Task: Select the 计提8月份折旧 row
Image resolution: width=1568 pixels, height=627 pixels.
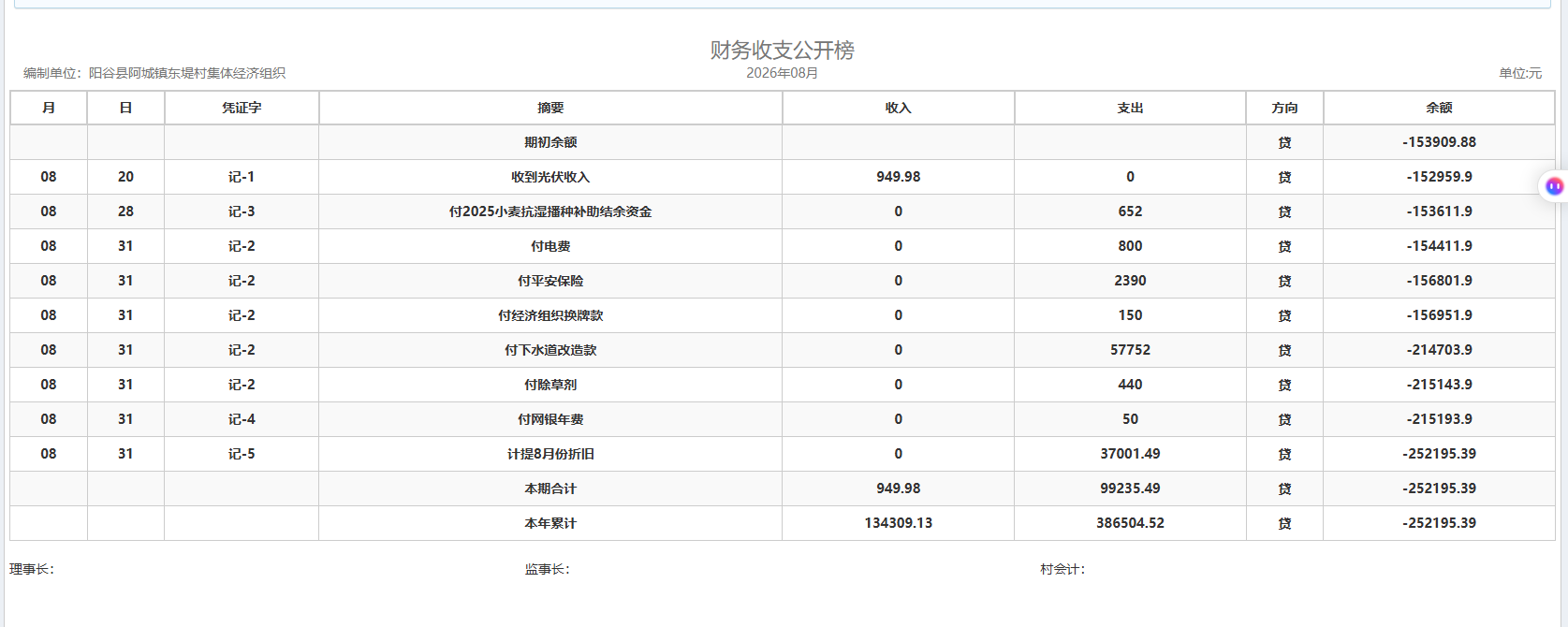Action: 783,454
